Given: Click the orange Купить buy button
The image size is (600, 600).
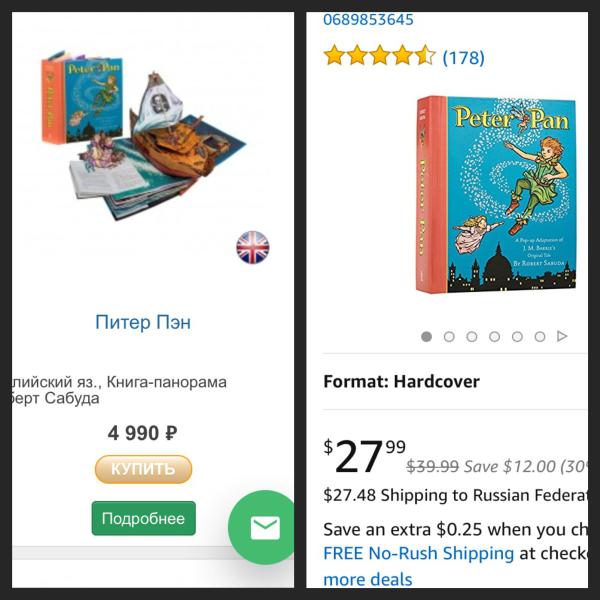Looking at the screenshot, I should click(143, 469).
